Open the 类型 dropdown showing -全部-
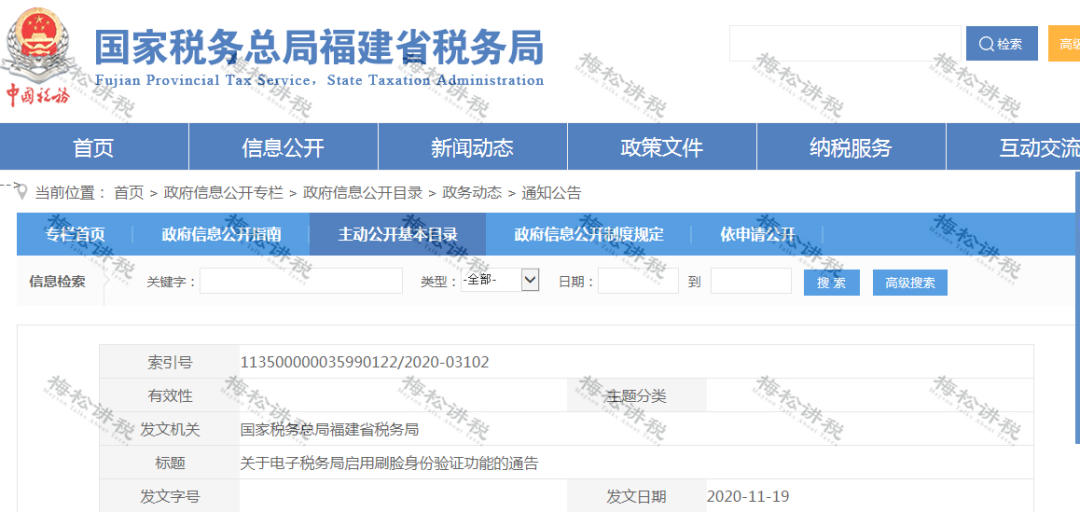The height and width of the screenshot is (512, 1080). (x=499, y=280)
